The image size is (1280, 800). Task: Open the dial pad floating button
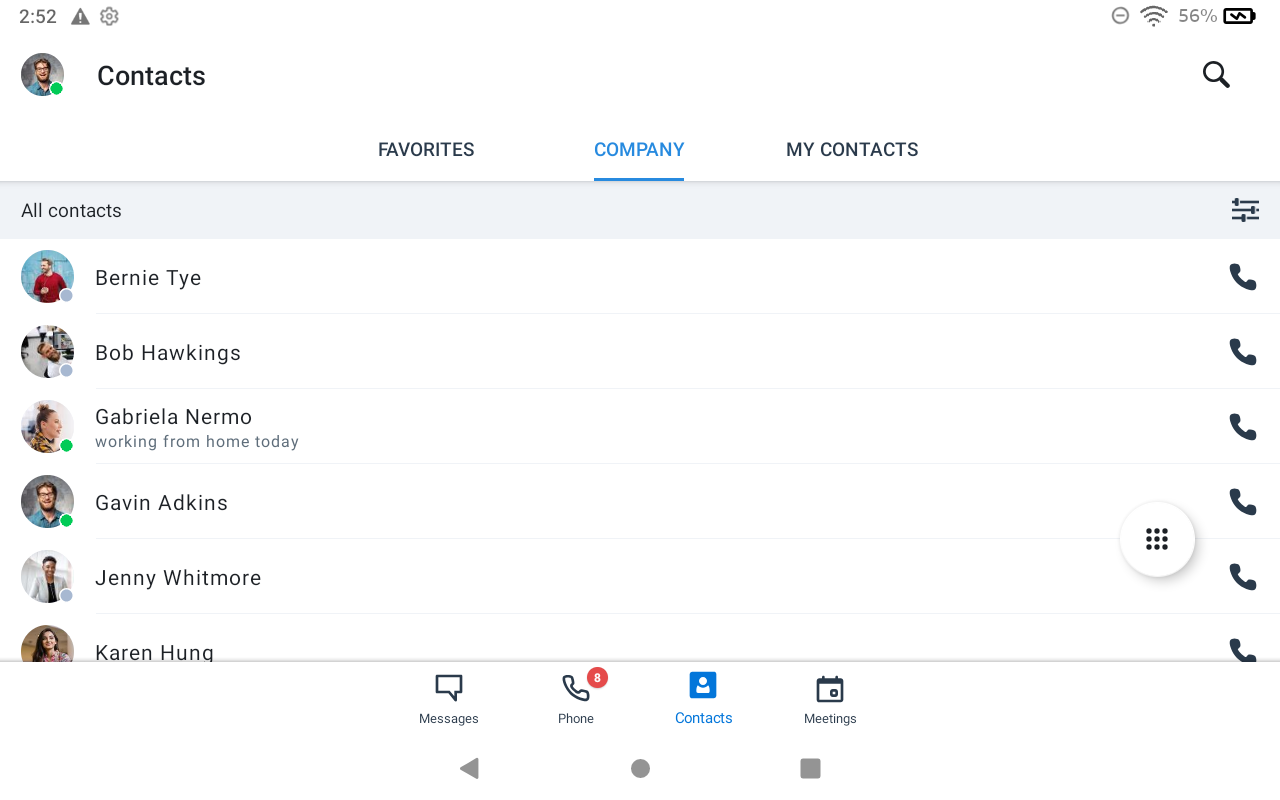point(1157,538)
